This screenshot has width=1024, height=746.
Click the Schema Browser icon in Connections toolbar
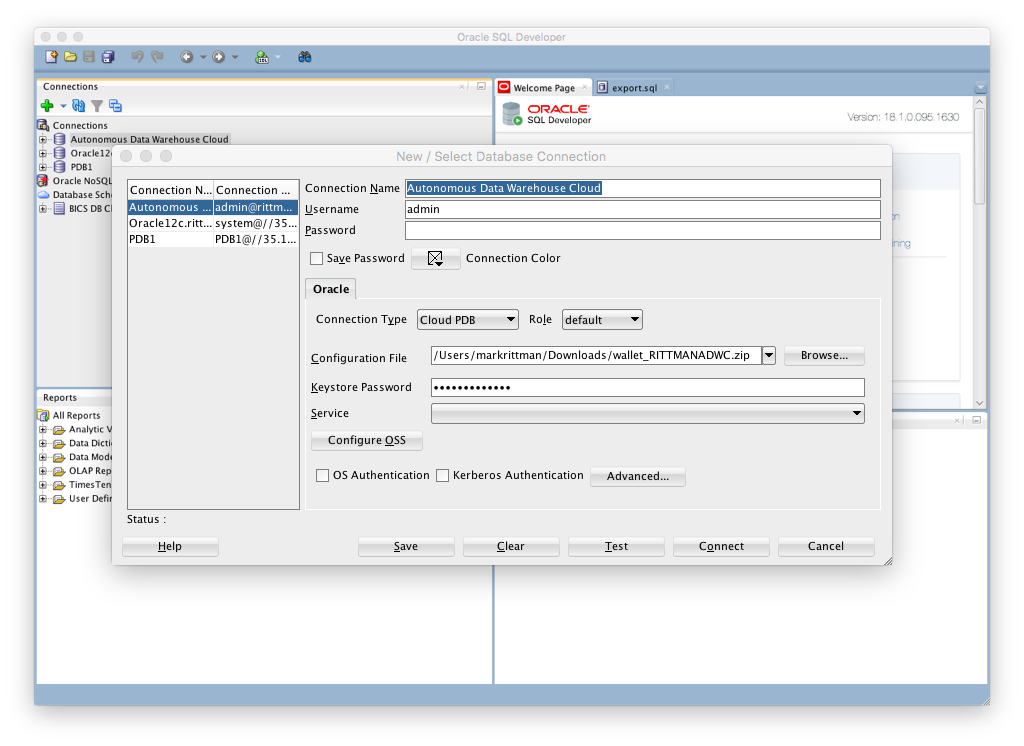click(x=116, y=105)
